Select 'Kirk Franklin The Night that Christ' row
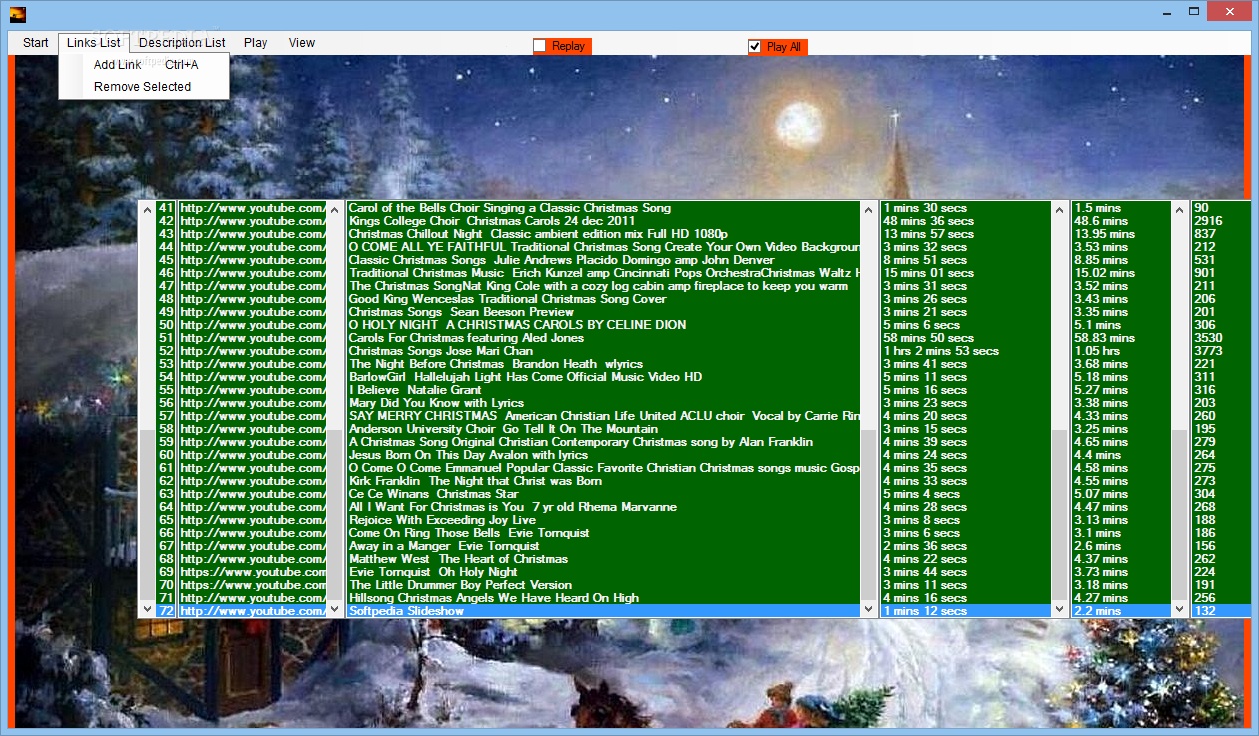Viewport: 1259px width, 736px height. [603, 481]
